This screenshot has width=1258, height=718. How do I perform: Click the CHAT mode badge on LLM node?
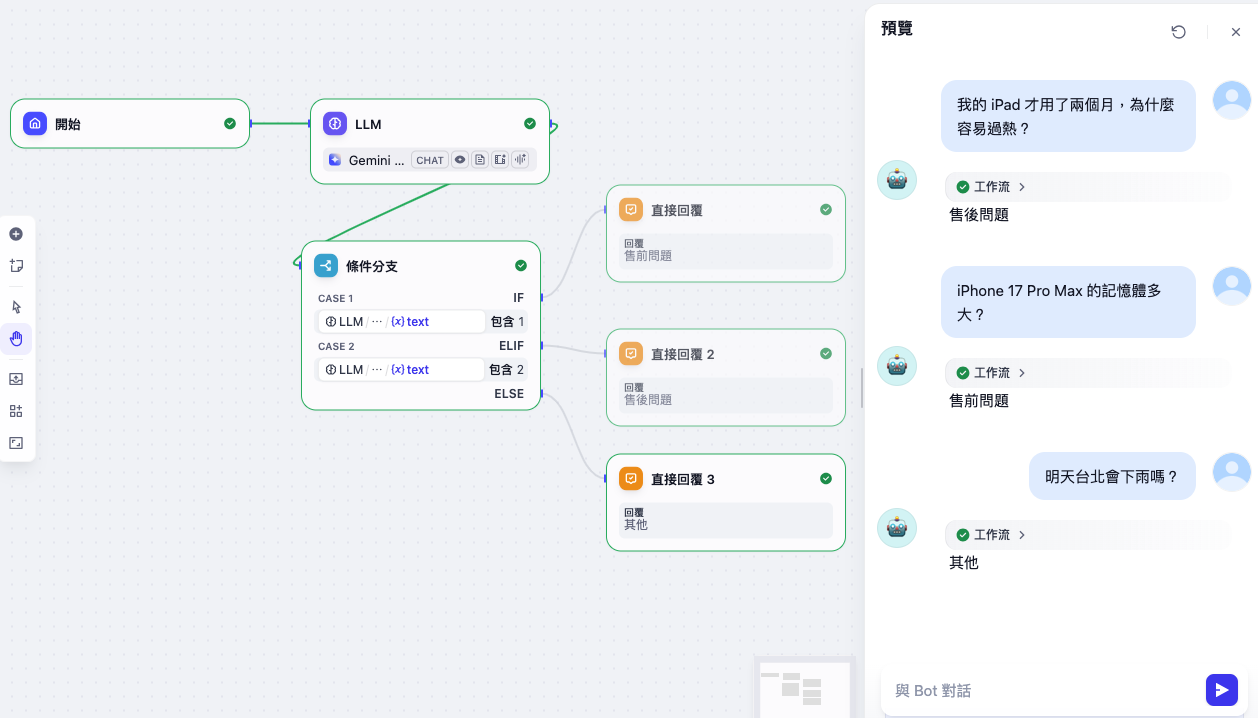(430, 160)
